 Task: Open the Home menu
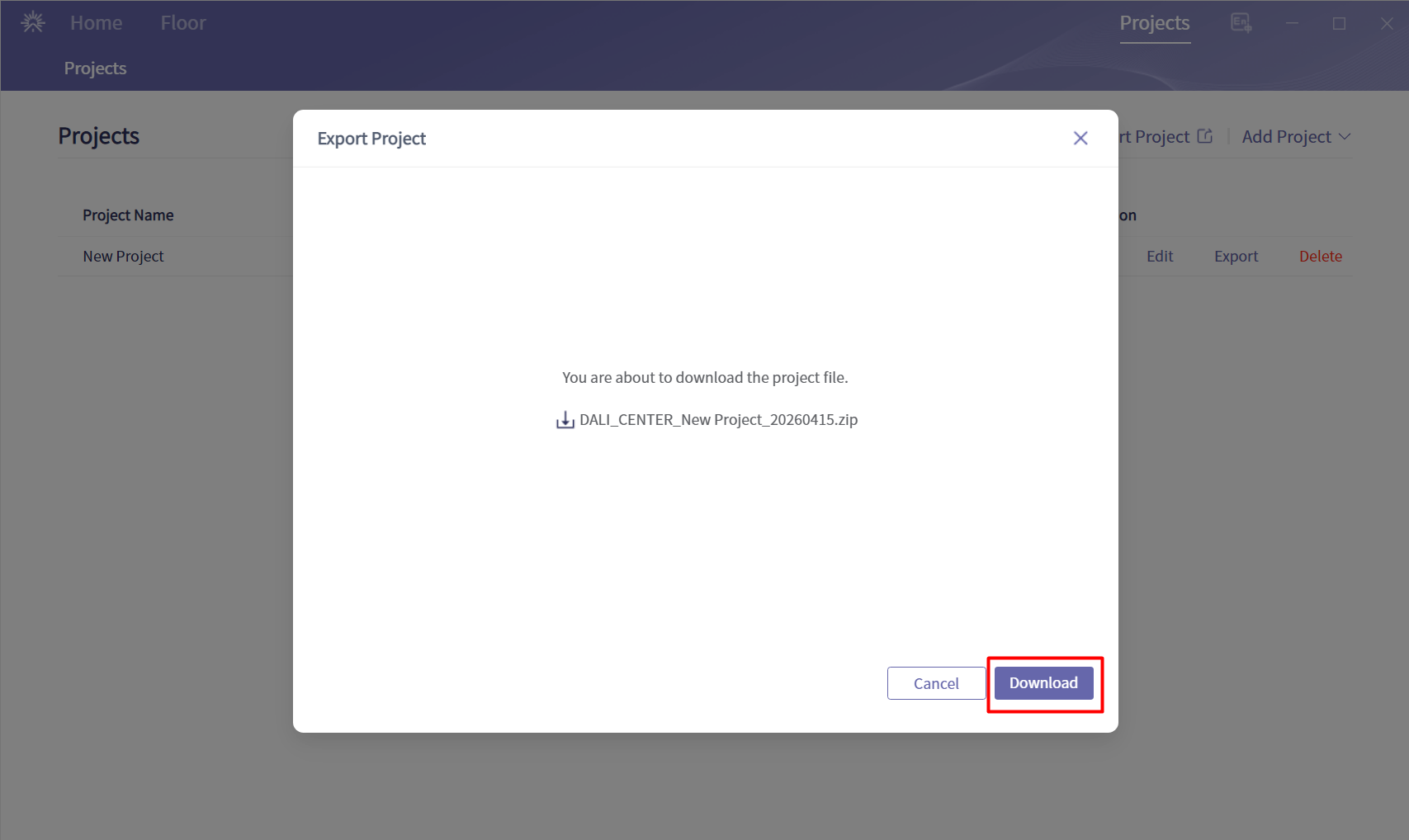click(x=96, y=23)
